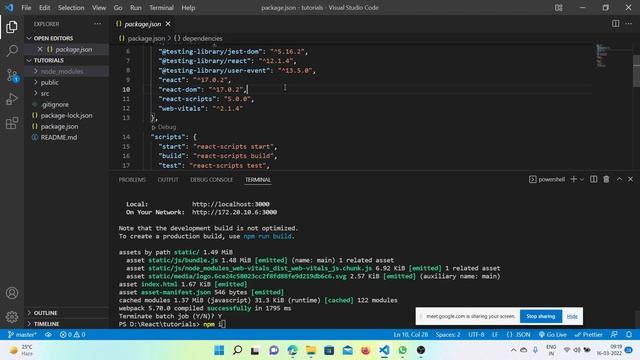Switch to the Debug Console tab
The width and height of the screenshot is (640, 360).
click(x=211, y=180)
